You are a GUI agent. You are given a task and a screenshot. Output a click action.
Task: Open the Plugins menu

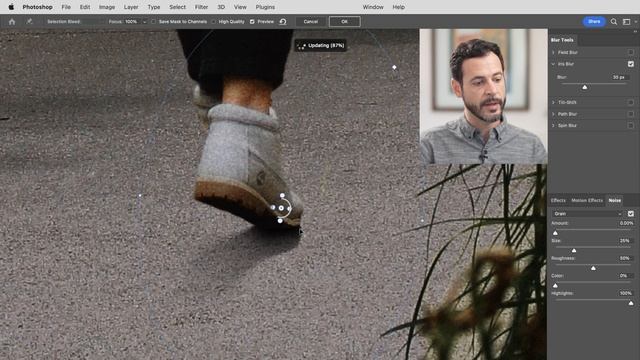[x=265, y=7]
